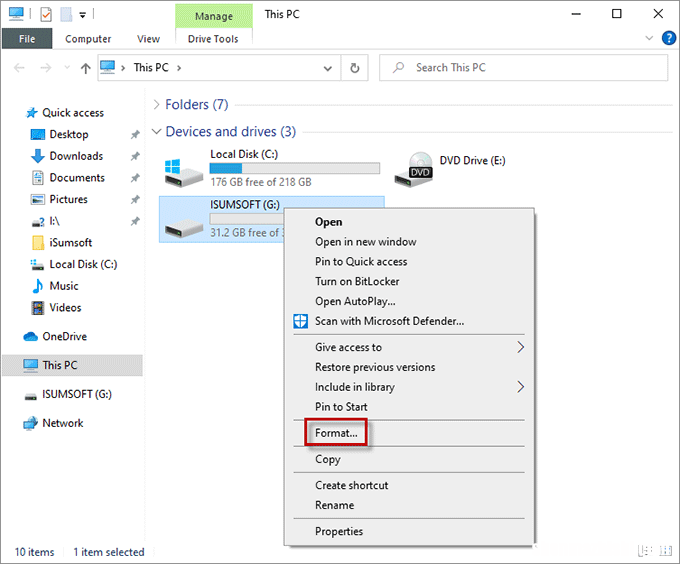
Task: Expand the ribbon with the chevron
Action: tap(649, 38)
